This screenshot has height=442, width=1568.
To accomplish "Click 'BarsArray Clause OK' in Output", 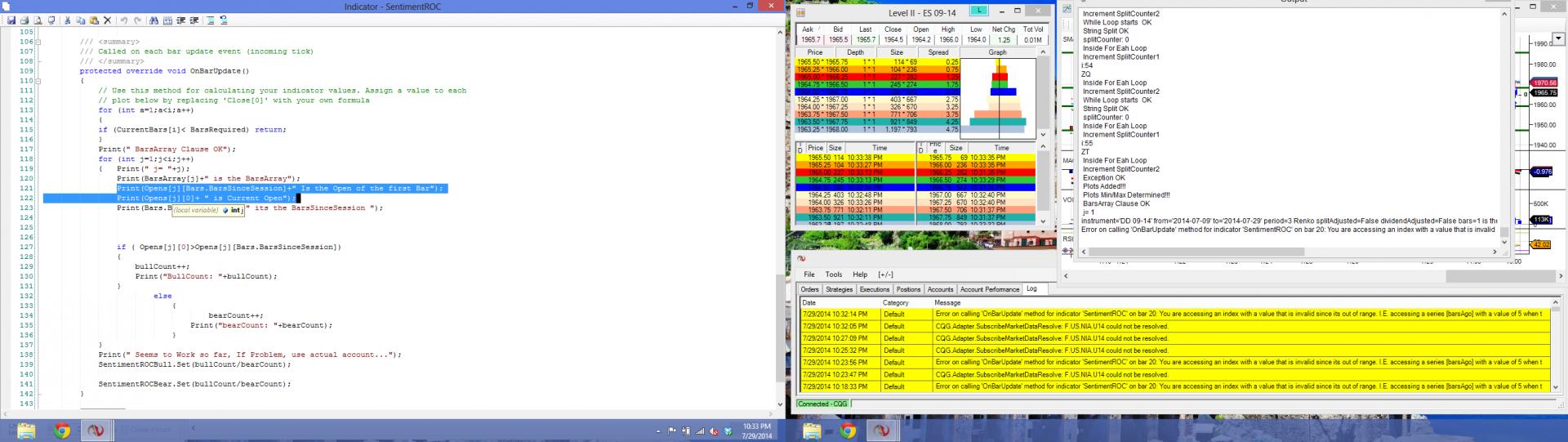I will pyautogui.click(x=1116, y=204).
